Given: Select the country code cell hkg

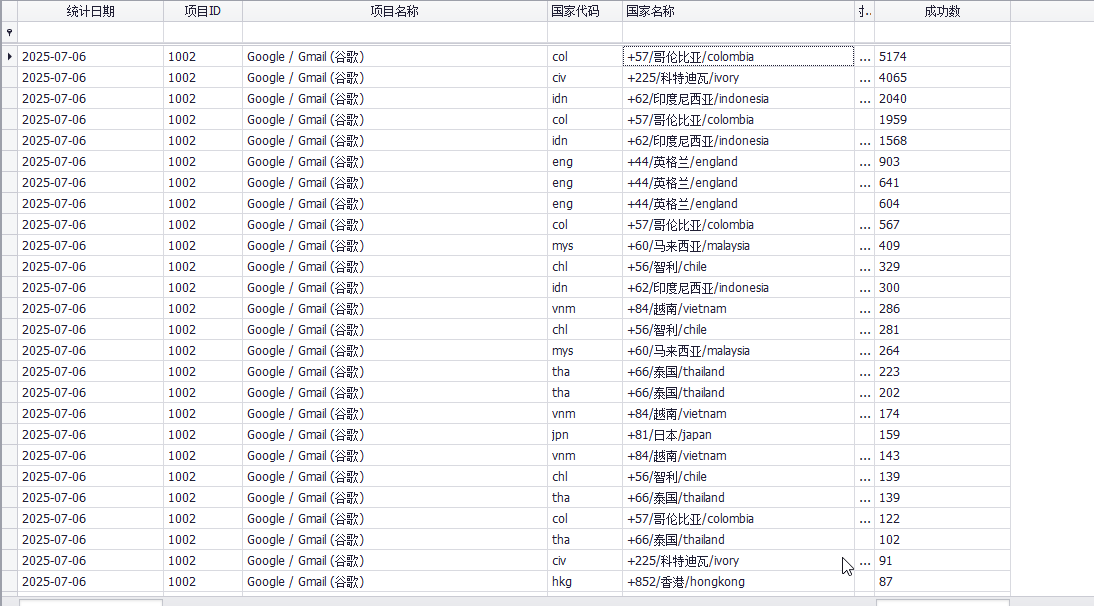Looking at the screenshot, I should 585,582.
